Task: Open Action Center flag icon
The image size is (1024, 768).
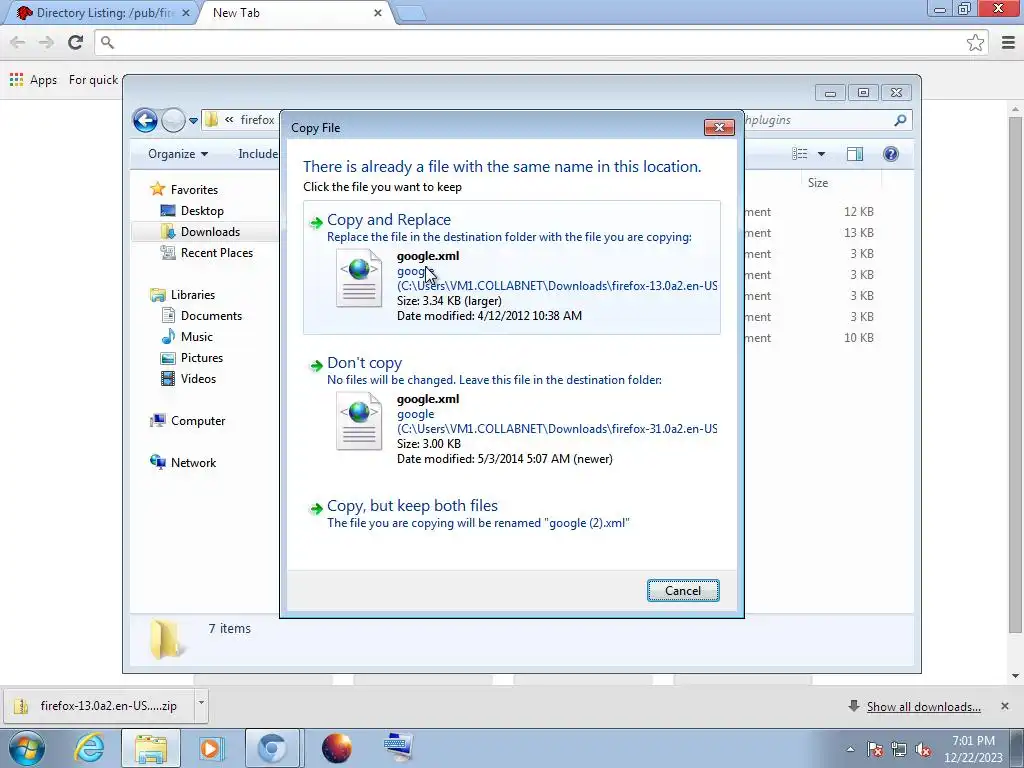Action: click(875, 749)
